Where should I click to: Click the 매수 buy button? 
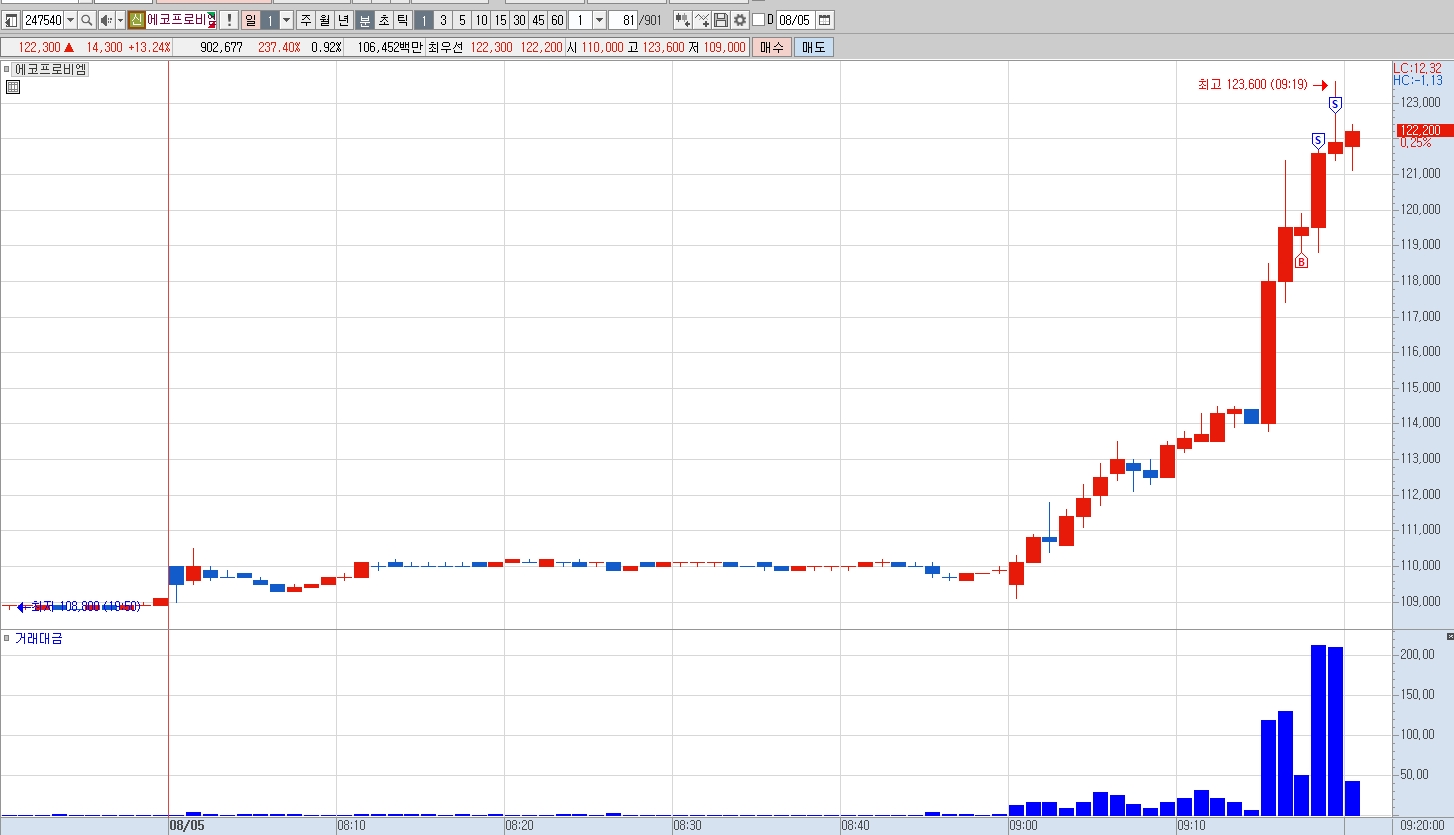point(772,47)
